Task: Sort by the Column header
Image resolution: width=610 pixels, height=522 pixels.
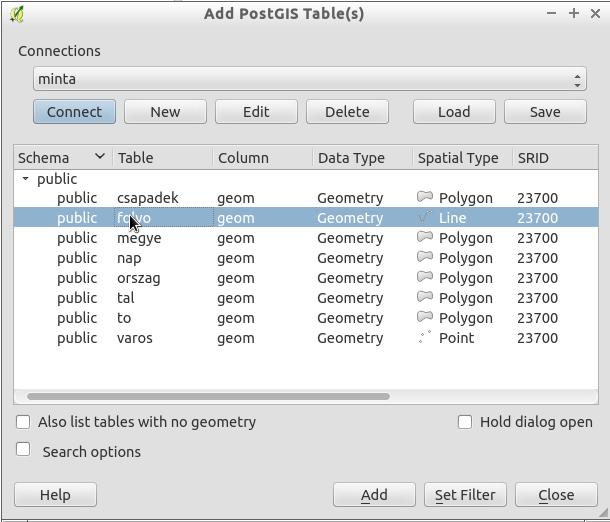Action: [263, 158]
